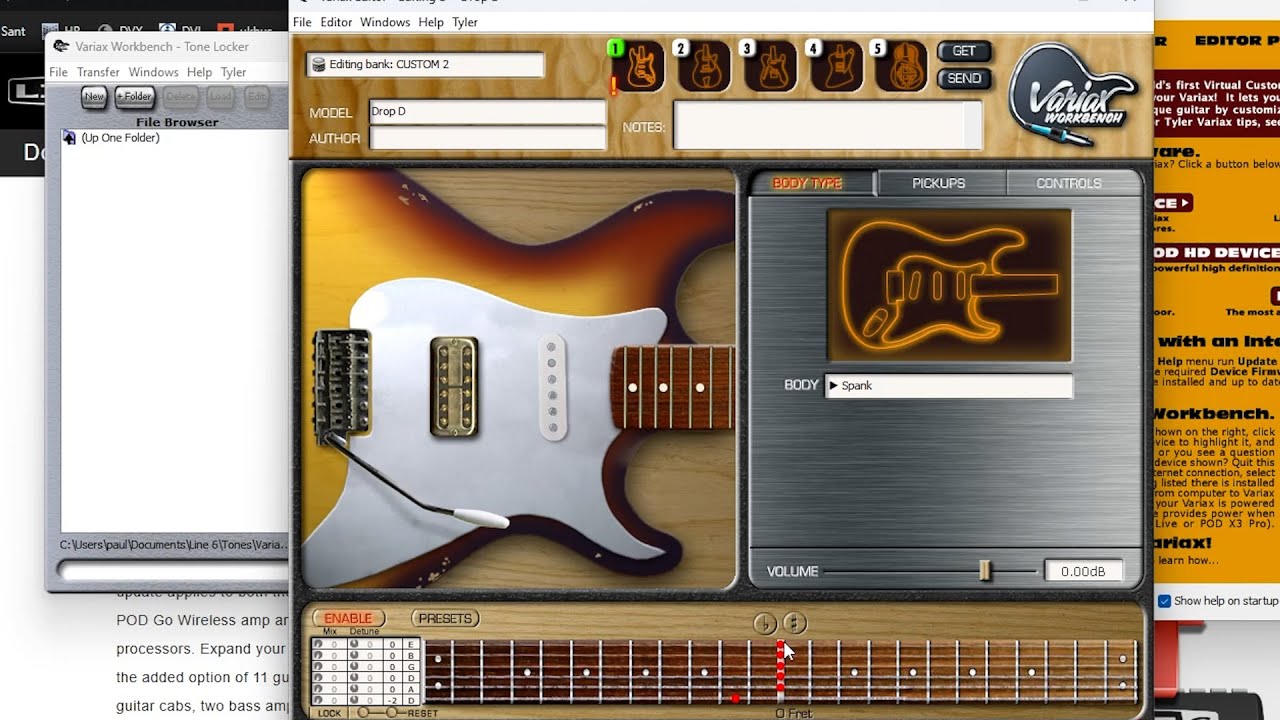Select guitar model slot 4
This screenshot has height=720, width=1280.
[x=836, y=66]
